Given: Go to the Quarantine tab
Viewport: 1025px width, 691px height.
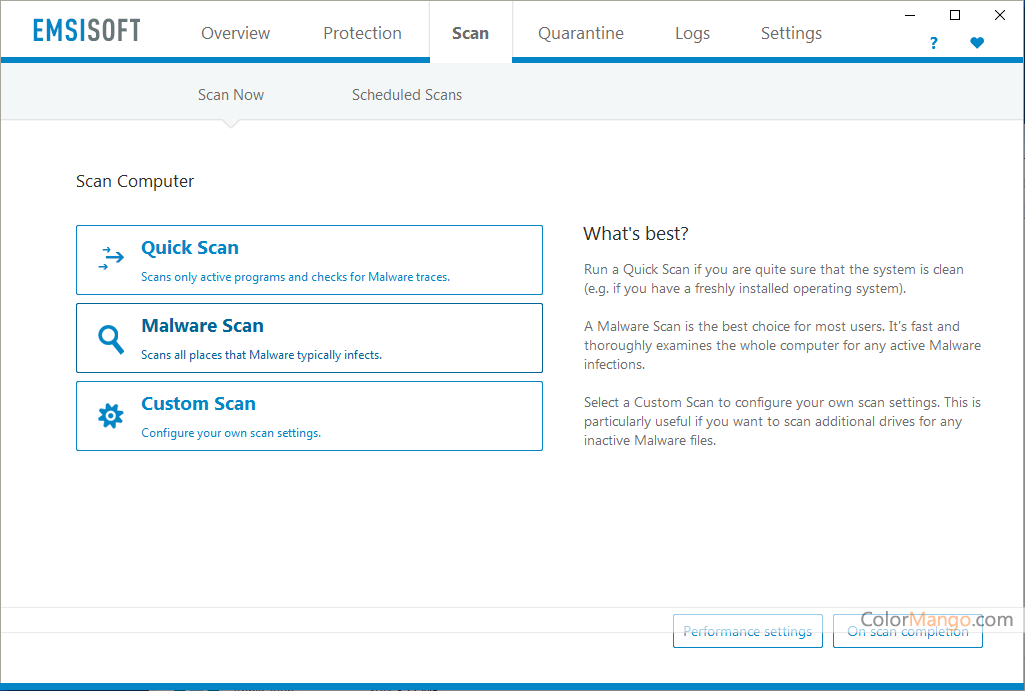Looking at the screenshot, I should coord(581,33).
